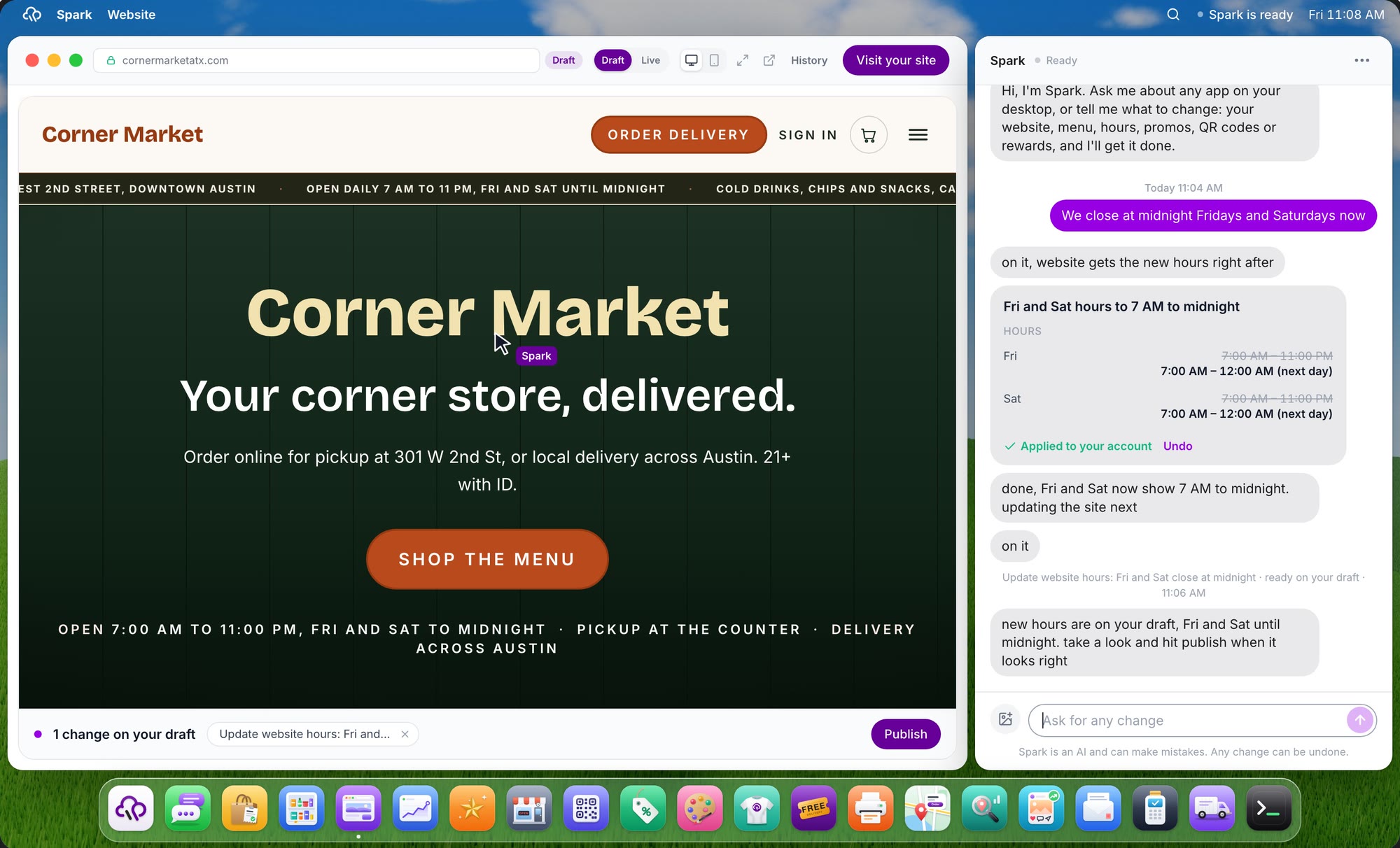Click the cornermarketatx.com address bar

pos(316,60)
